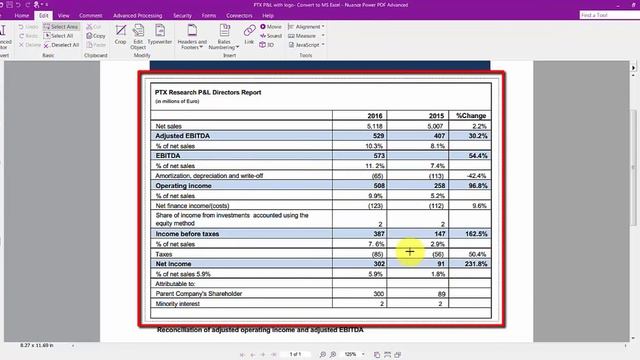Click the Net income row label

tap(173, 264)
